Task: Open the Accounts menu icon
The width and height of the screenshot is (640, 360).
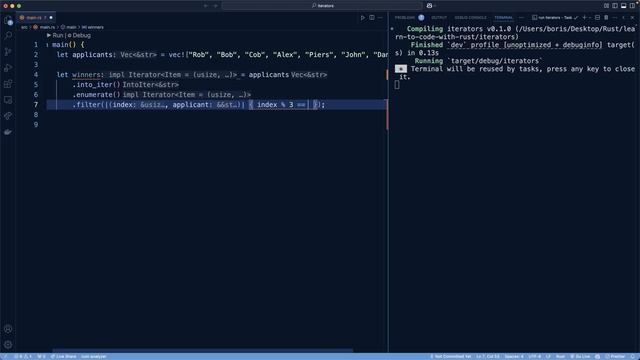Action: 8,329
